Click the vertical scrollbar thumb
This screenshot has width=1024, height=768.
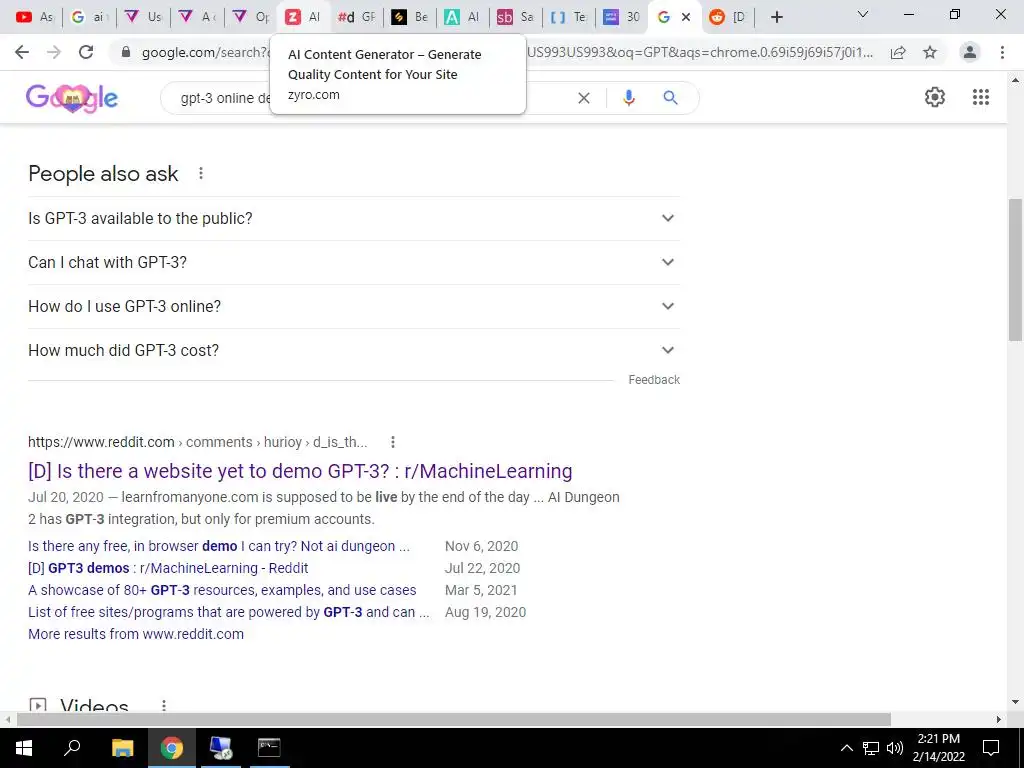pyautogui.click(x=1015, y=269)
